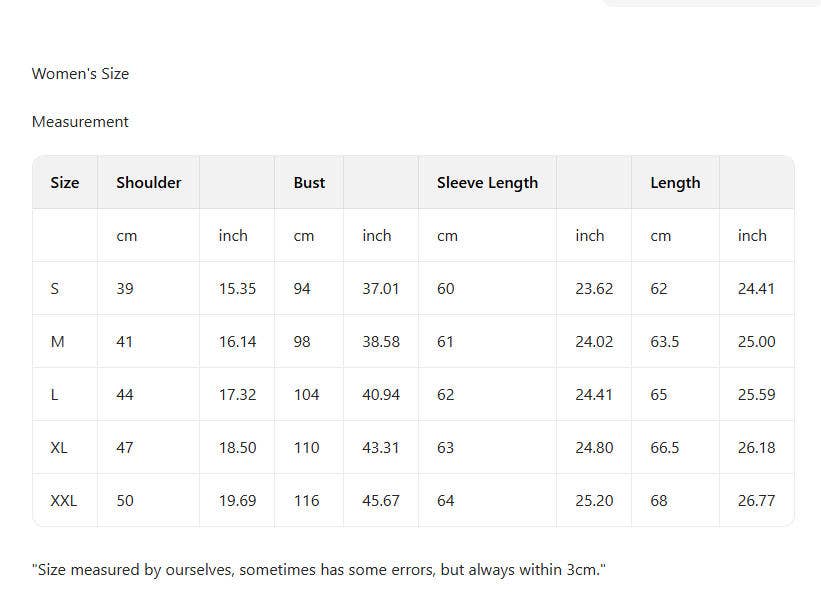The height and width of the screenshot is (601, 821).
Task: Select the XL size row label
Action: [59, 448]
